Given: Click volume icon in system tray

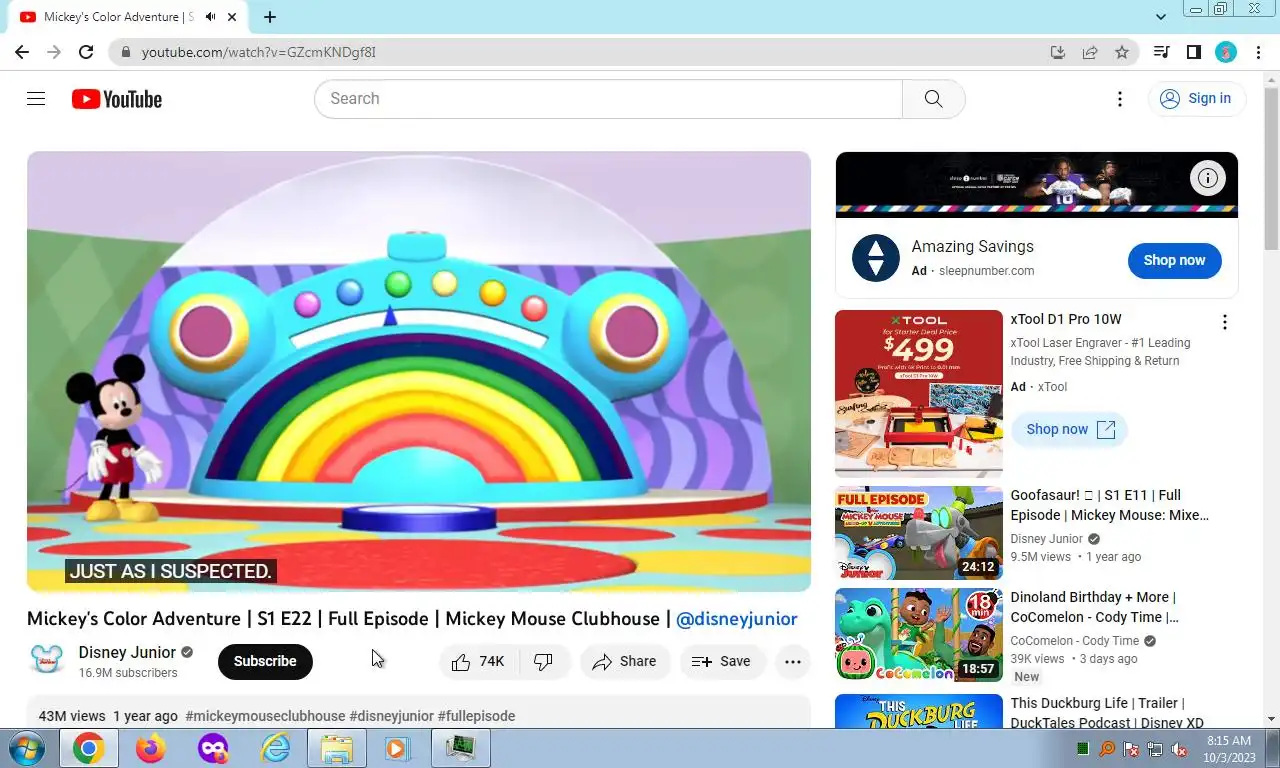Looking at the screenshot, I should coord(1179,749).
